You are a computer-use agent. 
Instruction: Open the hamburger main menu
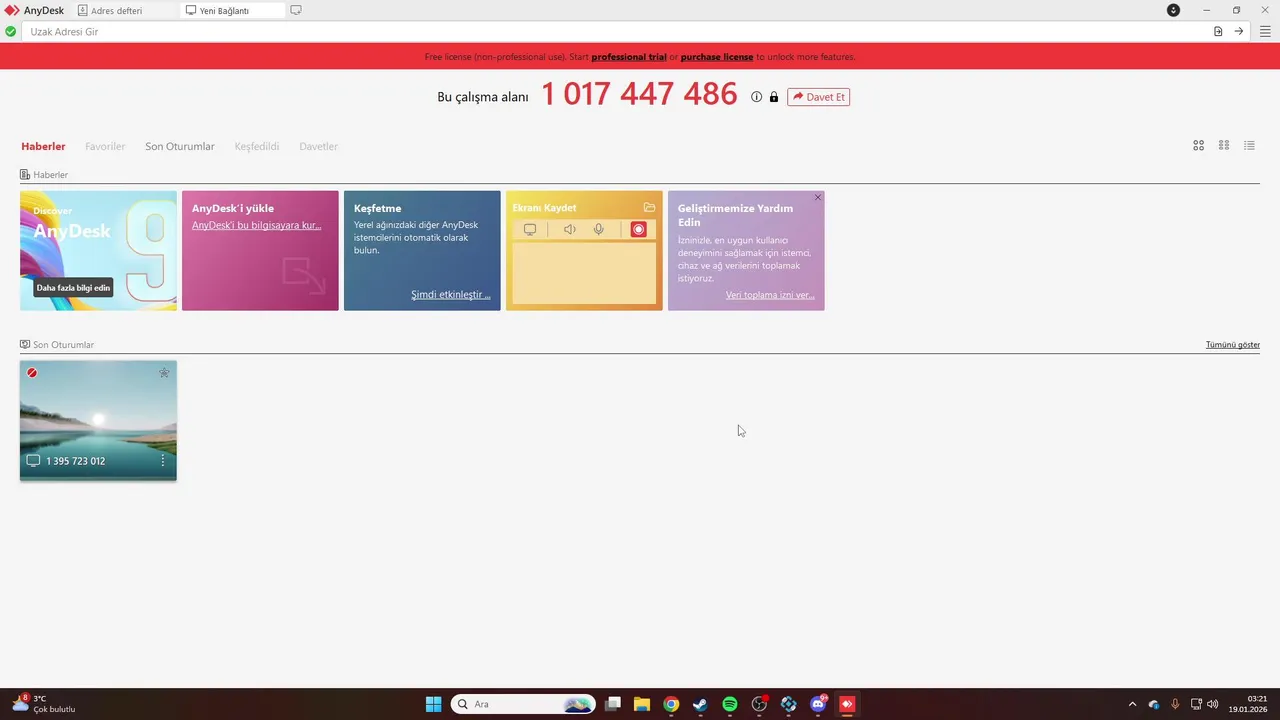point(1265,32)
